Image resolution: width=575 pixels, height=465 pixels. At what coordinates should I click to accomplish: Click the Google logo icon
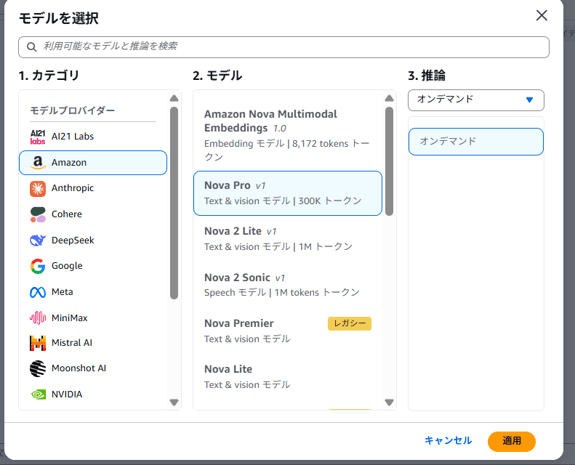pyautogui.click(x=38, y=266)
